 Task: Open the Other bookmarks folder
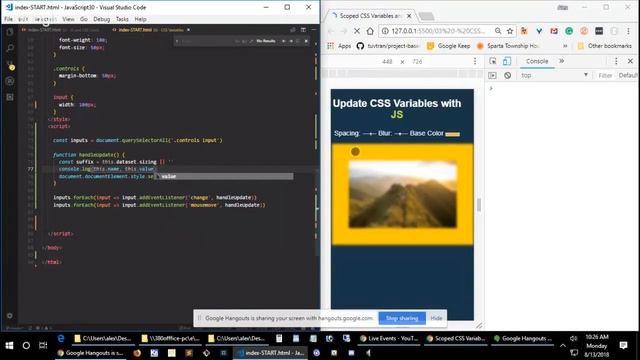(604, 46)
